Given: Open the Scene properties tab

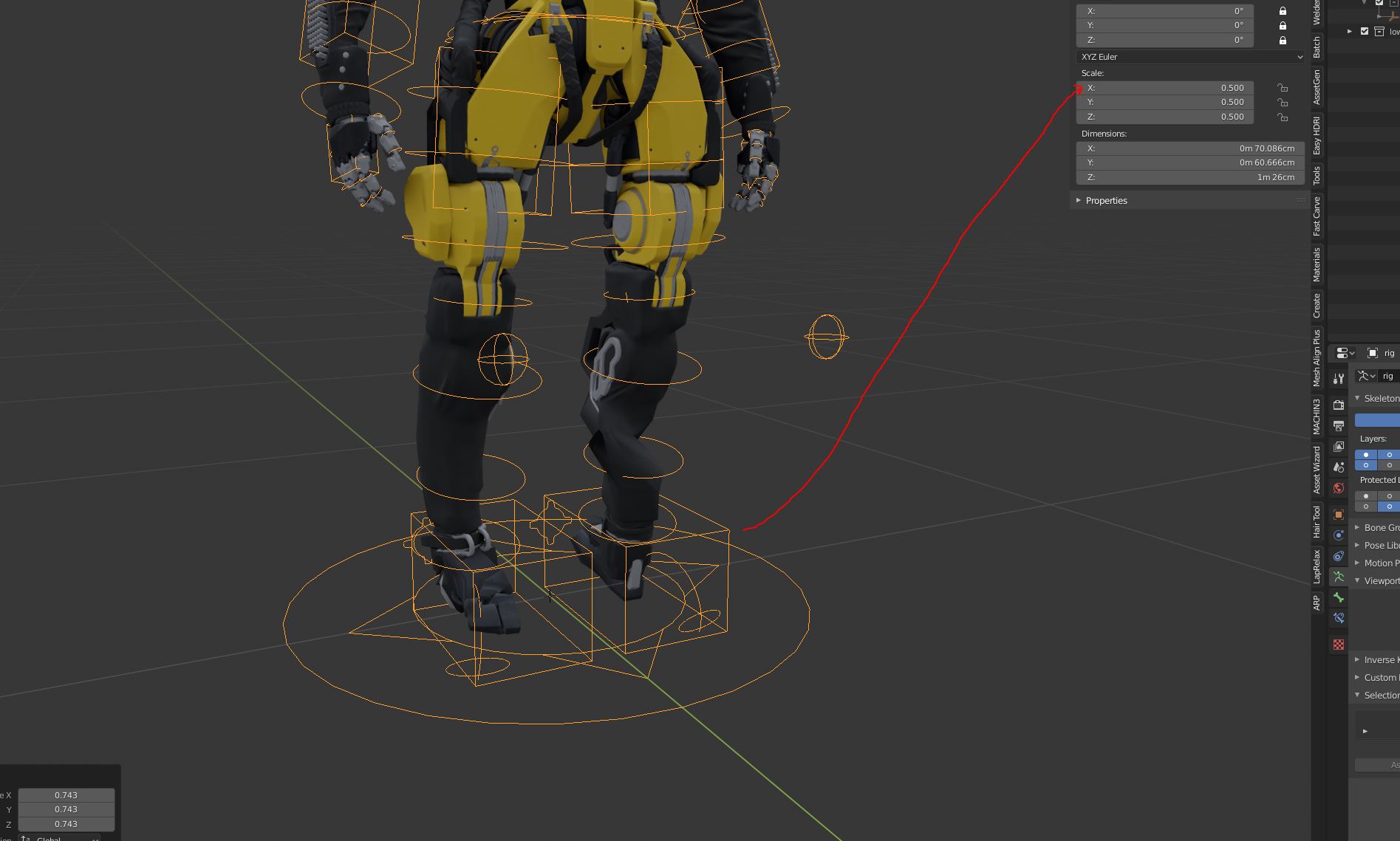Looking at the screenshot, I should [x=1339, y=467].
